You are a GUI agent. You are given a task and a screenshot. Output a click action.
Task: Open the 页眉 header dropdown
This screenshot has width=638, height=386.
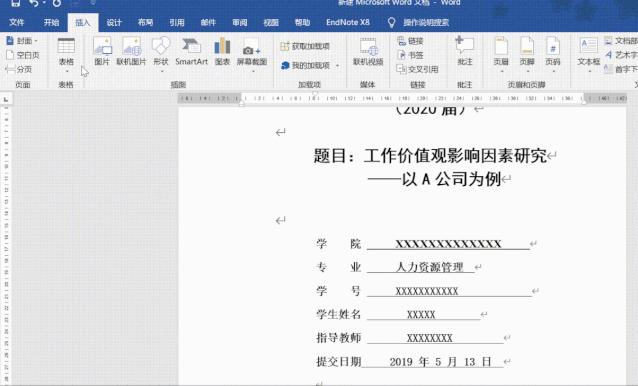pyautogui.click(x=501, y=54)
